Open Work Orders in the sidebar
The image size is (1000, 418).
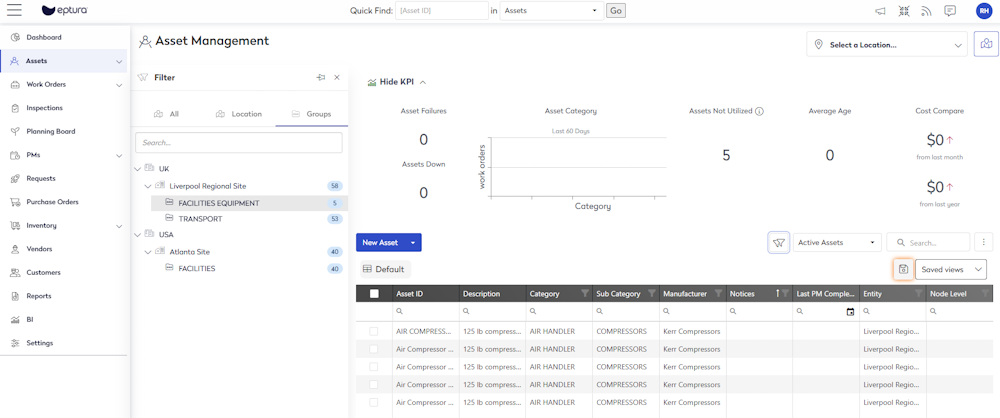tap(46, 85)
